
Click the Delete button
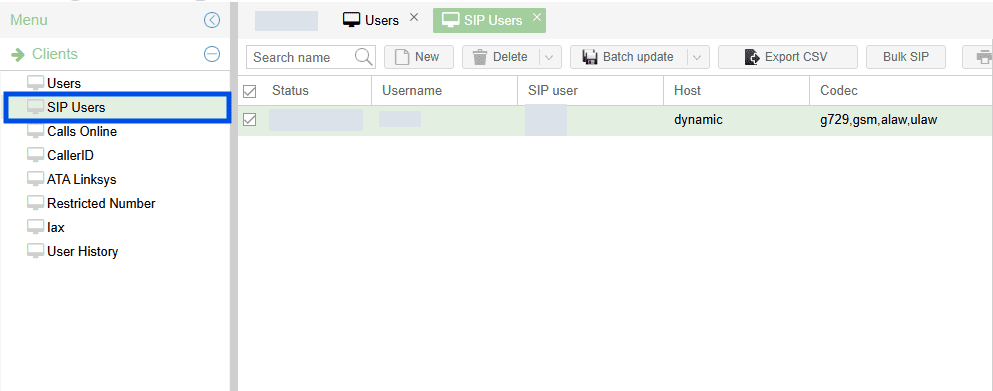pyautogui.click(x=502, y=57)
